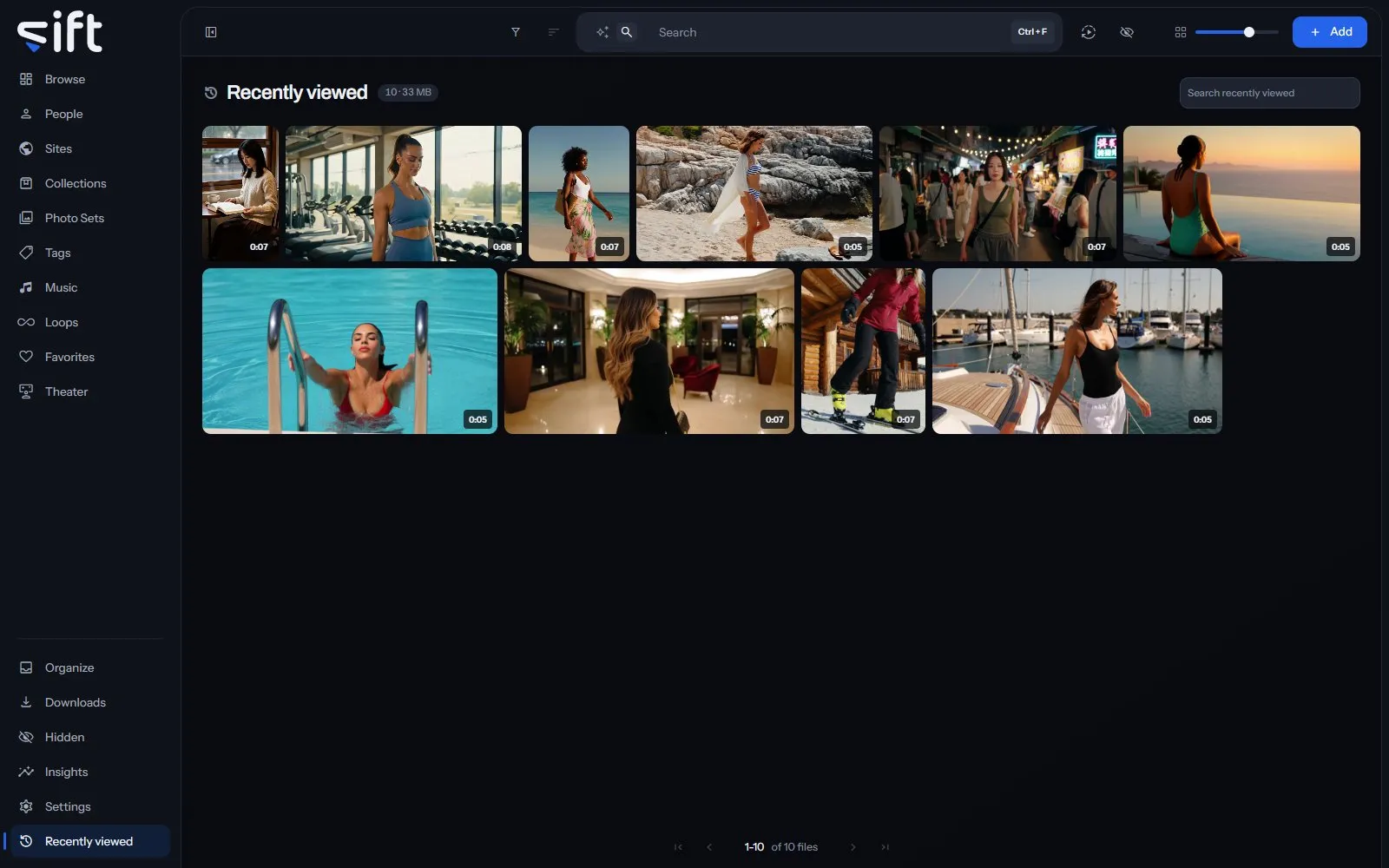Go to the next page arrow

[x=853, y=847]
